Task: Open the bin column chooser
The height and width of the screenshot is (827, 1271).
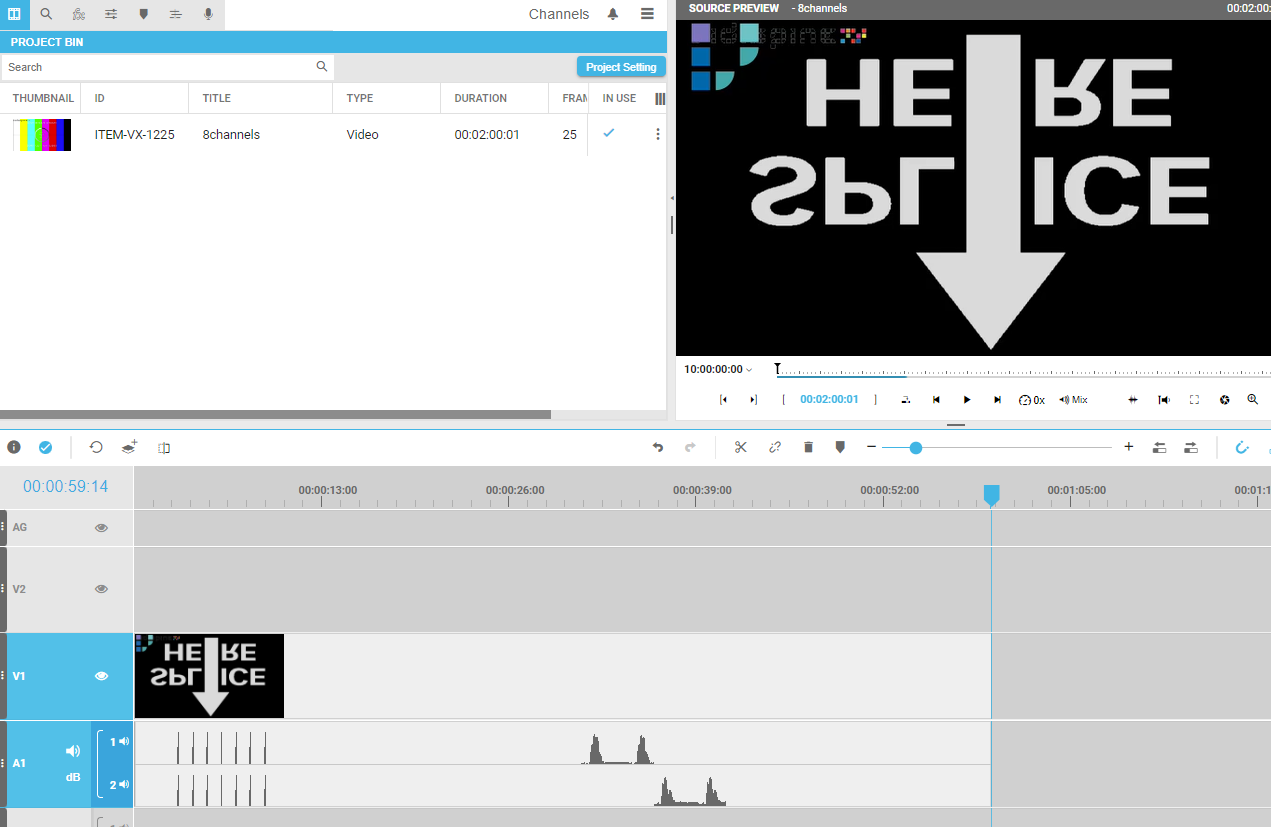Action: coord(659,98)
